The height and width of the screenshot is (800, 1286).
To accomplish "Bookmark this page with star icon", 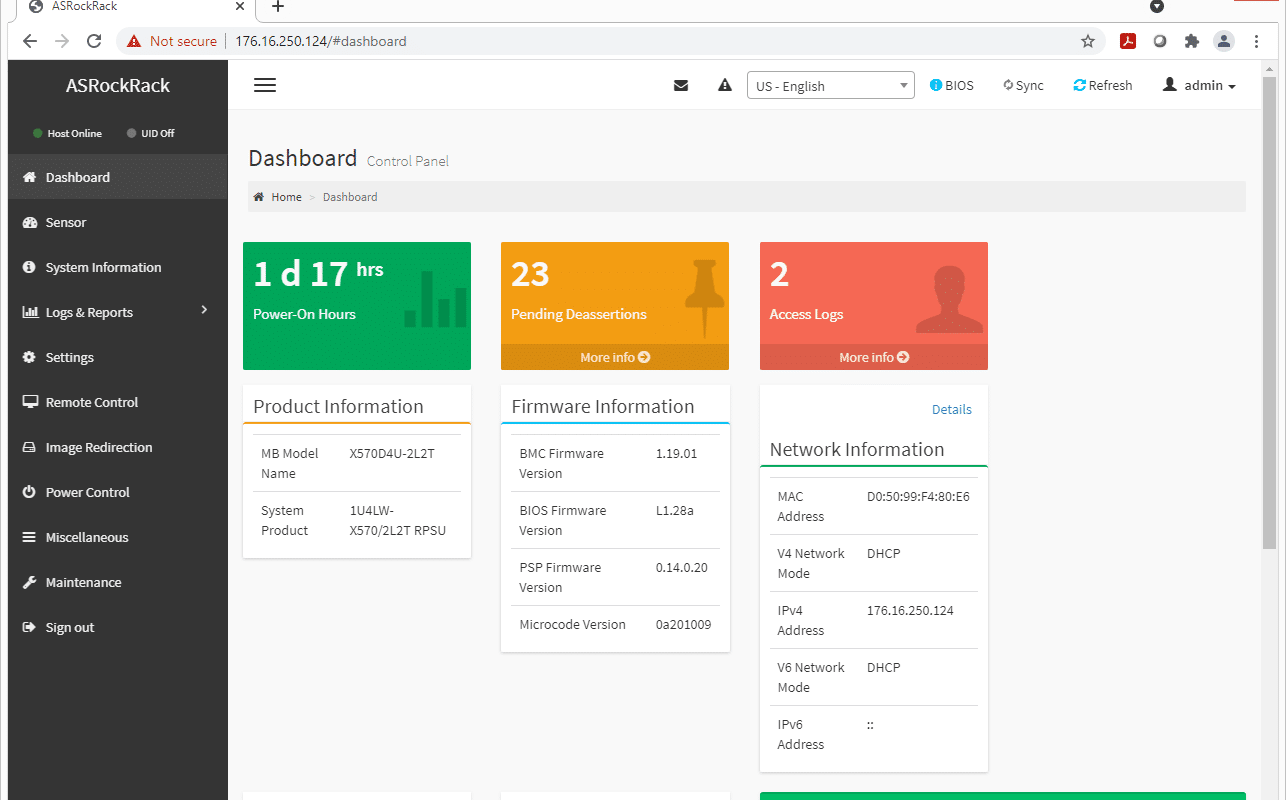I will pyautogui.click(x=1088, y=41).
